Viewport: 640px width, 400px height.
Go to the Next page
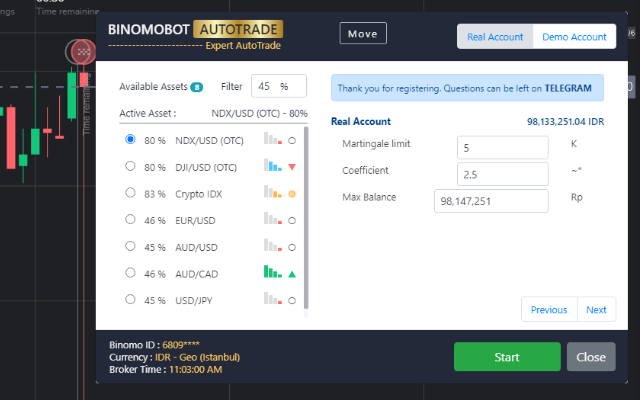click(596, 309)
